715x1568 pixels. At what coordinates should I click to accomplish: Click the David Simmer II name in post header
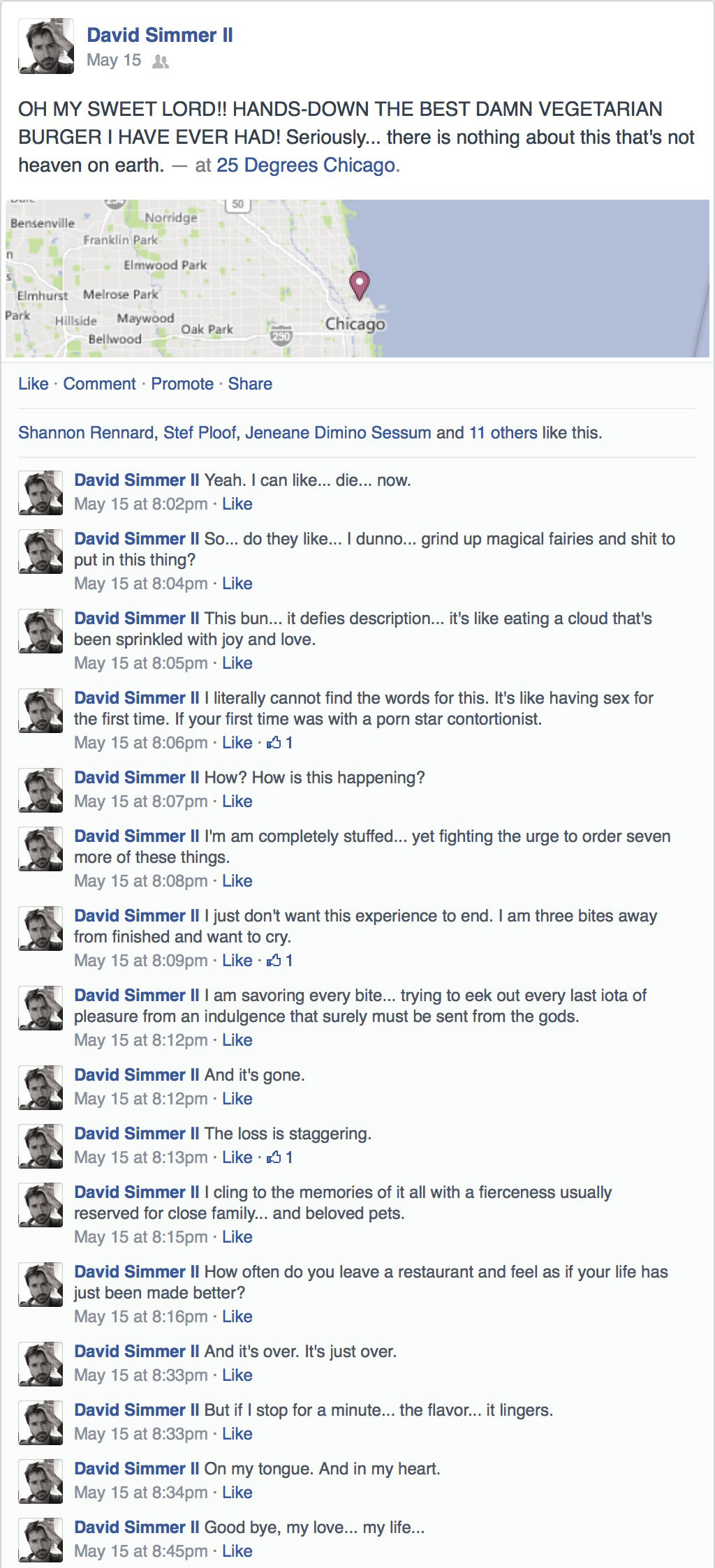point(160,35)
